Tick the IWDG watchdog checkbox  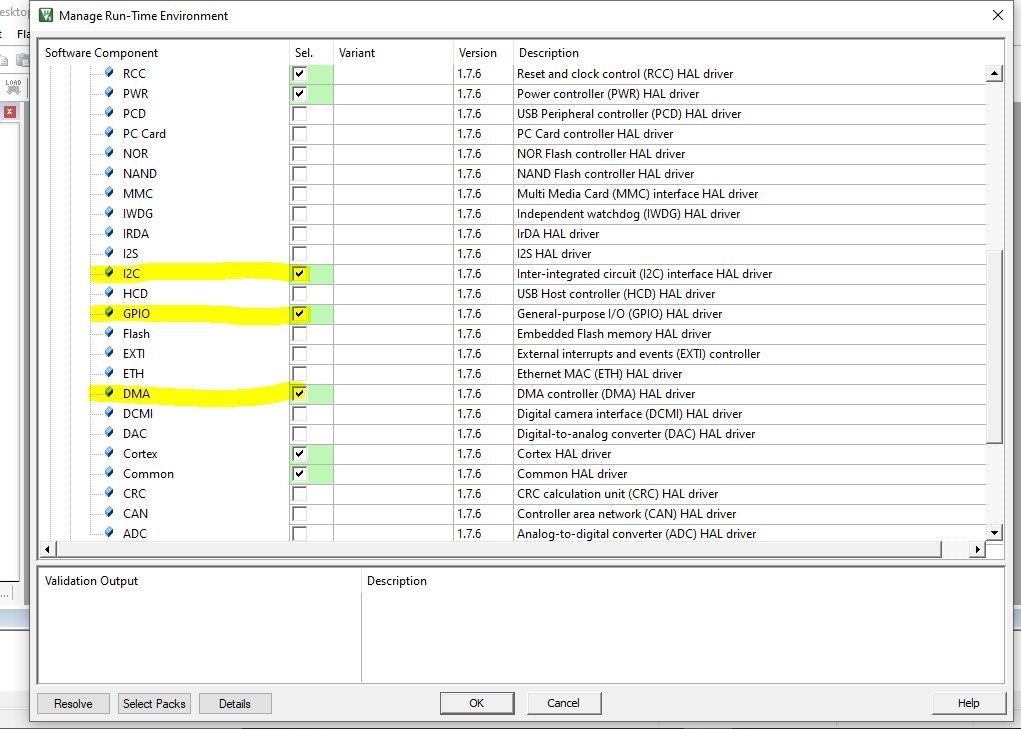click(x=300, y=213)
